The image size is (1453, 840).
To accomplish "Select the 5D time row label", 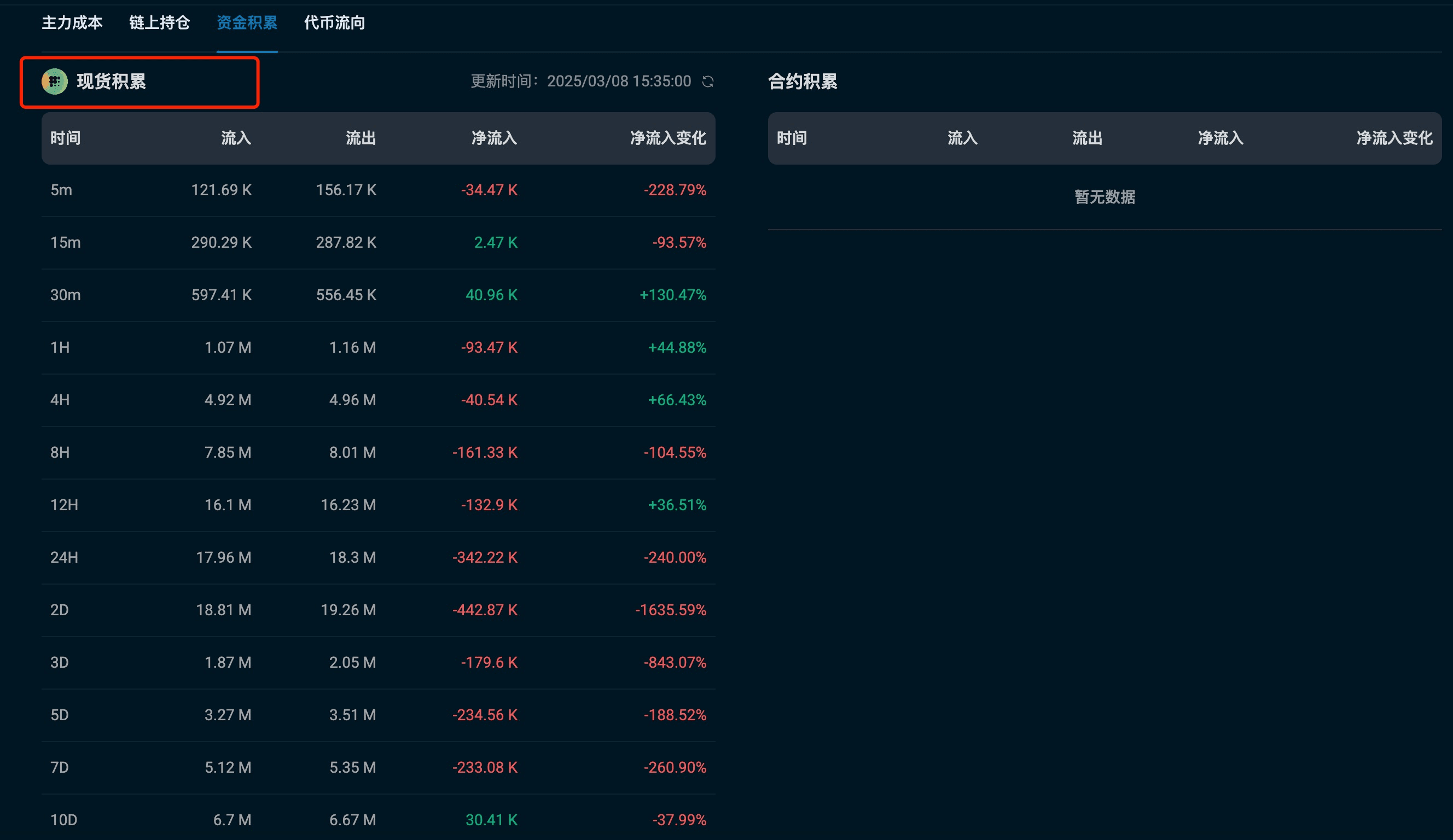I will click(x=60, y=715).
